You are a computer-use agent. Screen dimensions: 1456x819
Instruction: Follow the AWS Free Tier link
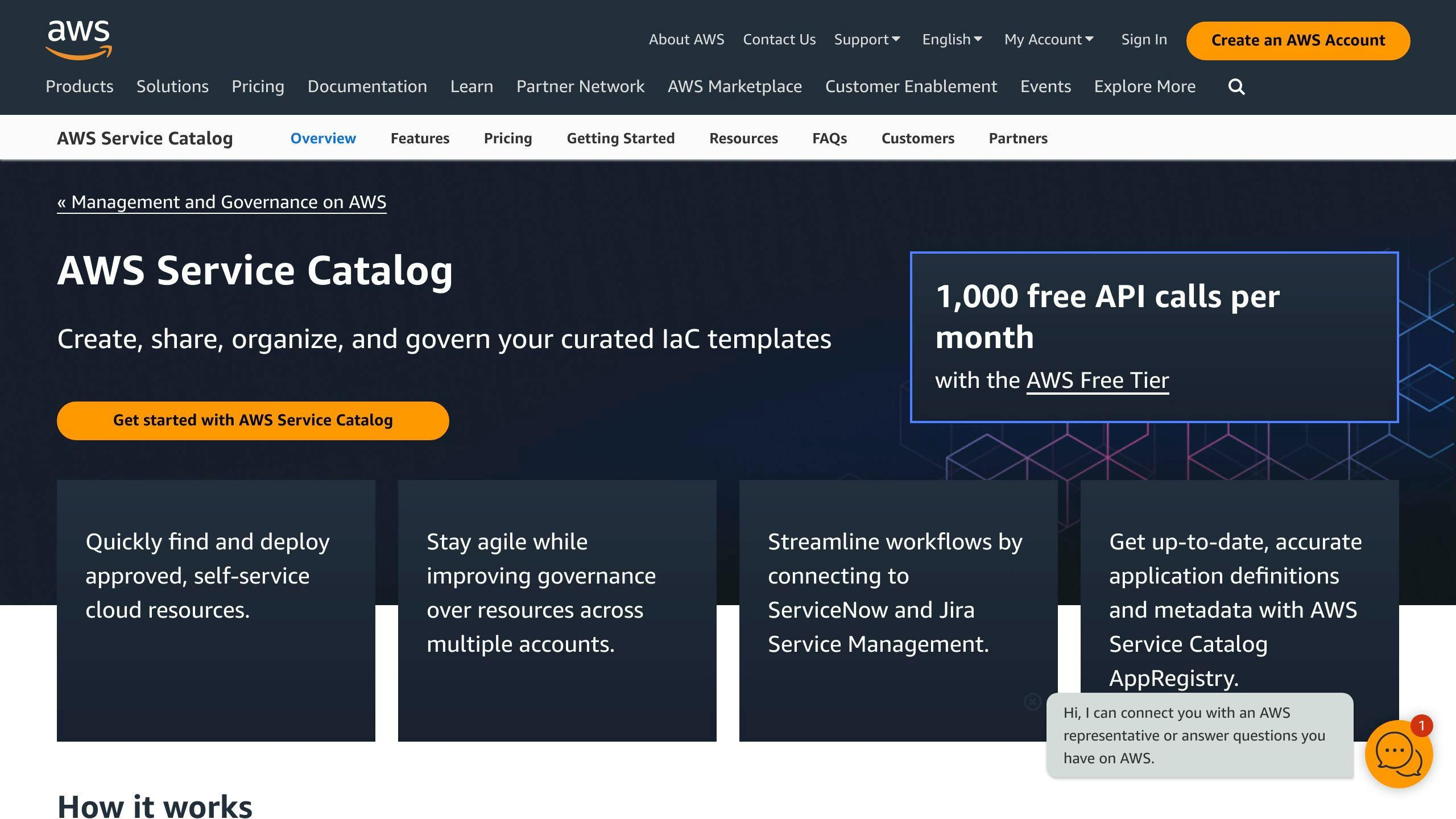(x=1098, y=380)
